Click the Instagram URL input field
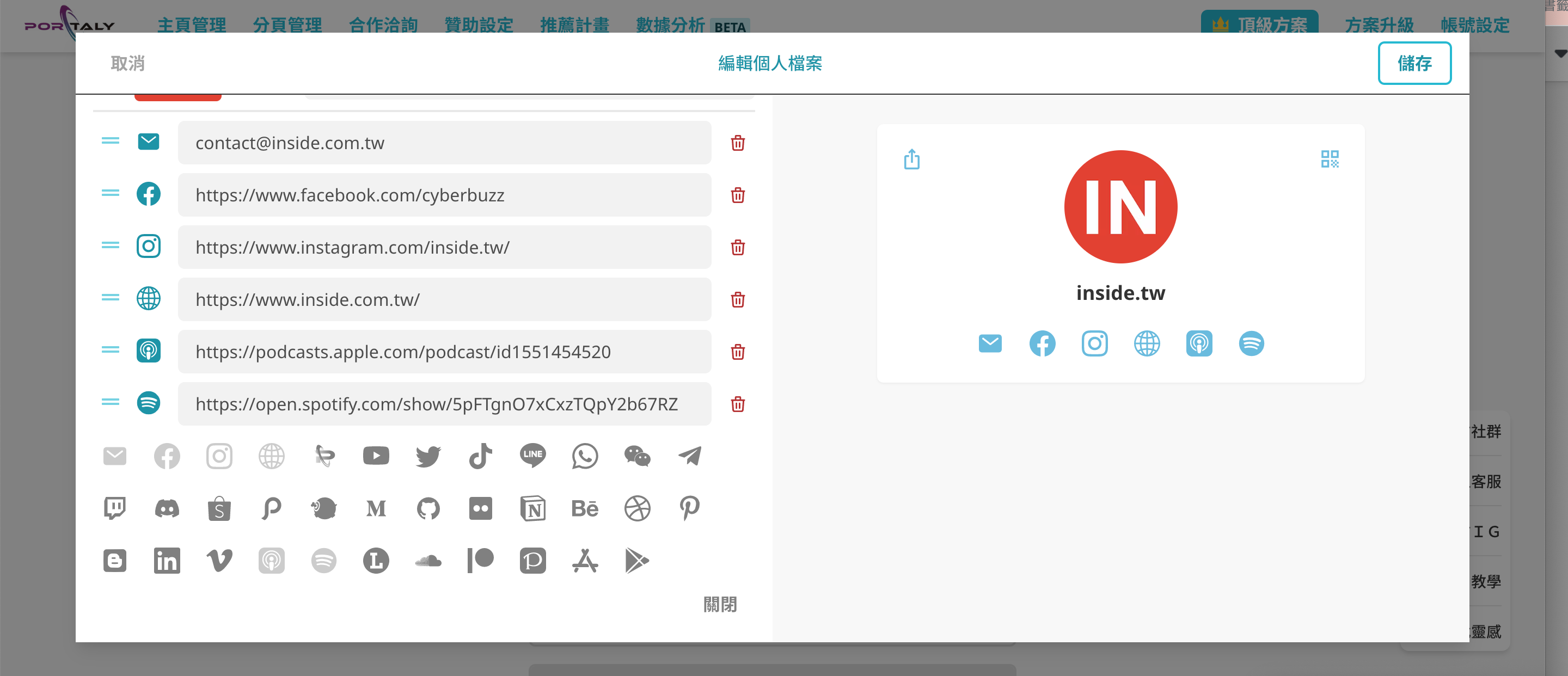Image resolution: width=1568 pixels, height=676 pixels. tap(444, 248)
